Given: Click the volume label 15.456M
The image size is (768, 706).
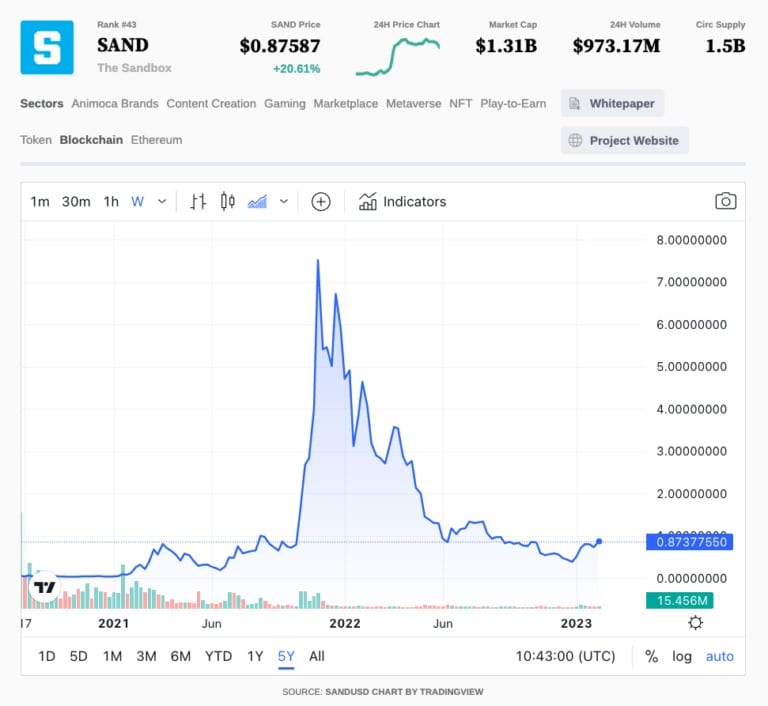Looking at the screenshot, I should (679, 600).
